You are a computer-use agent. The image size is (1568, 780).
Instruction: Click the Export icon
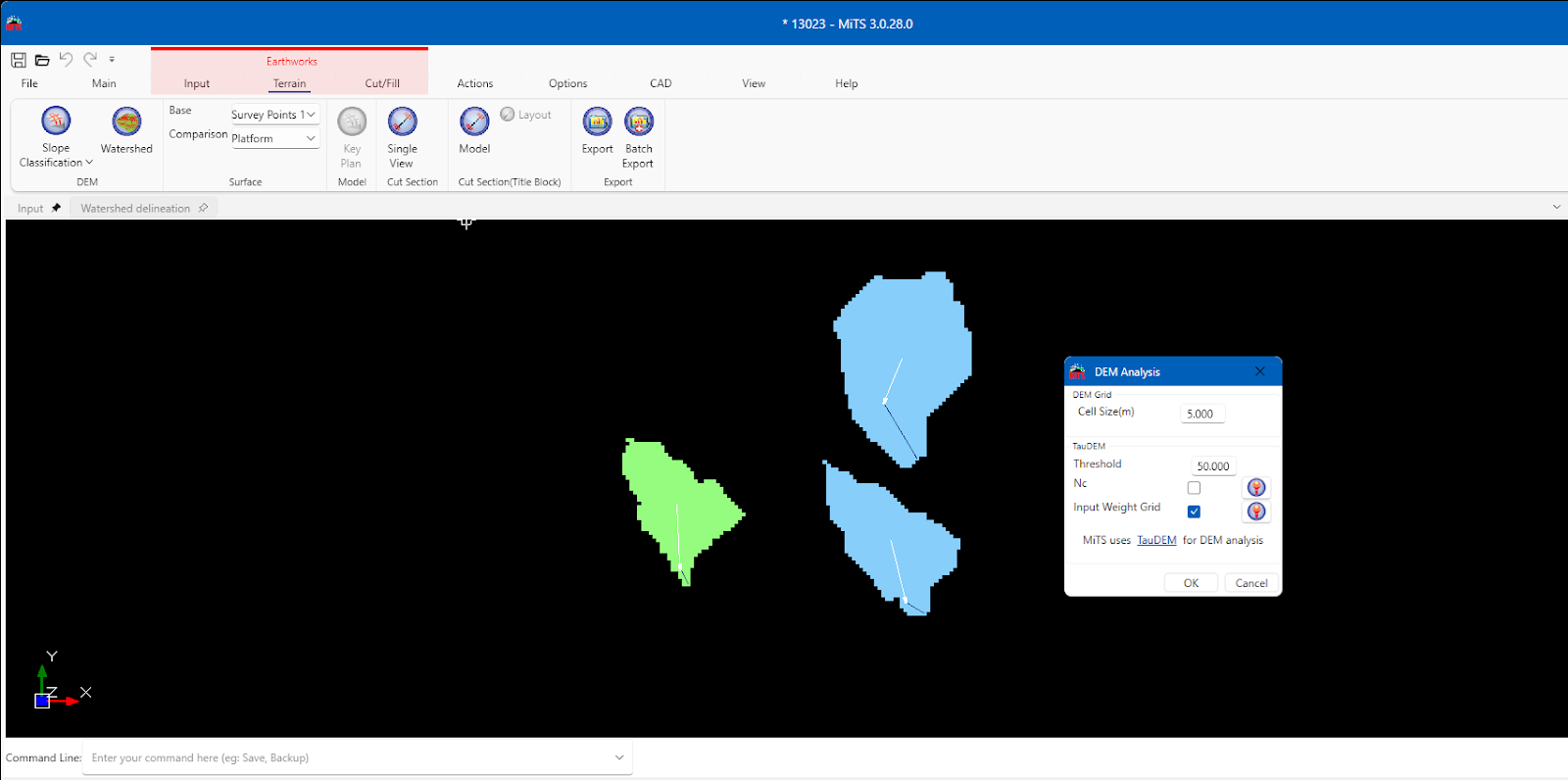597,122
